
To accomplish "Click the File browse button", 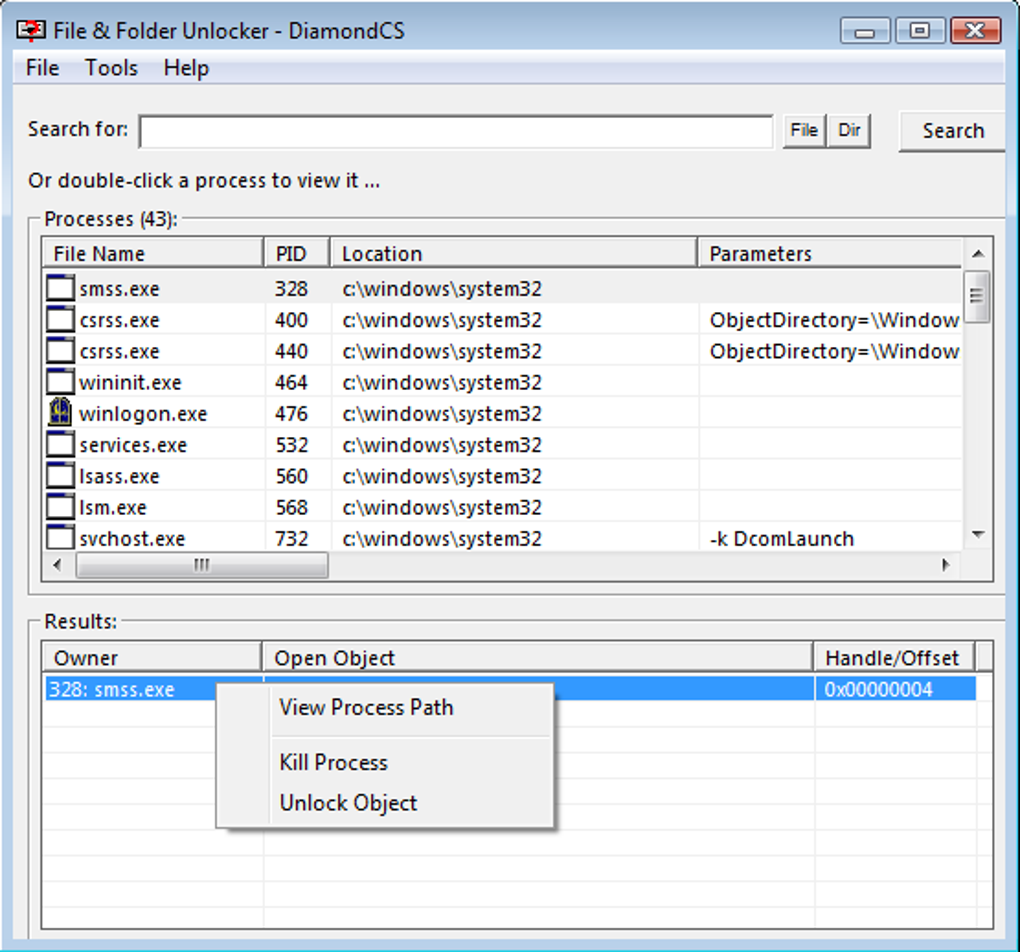I will tap(804, 130).
